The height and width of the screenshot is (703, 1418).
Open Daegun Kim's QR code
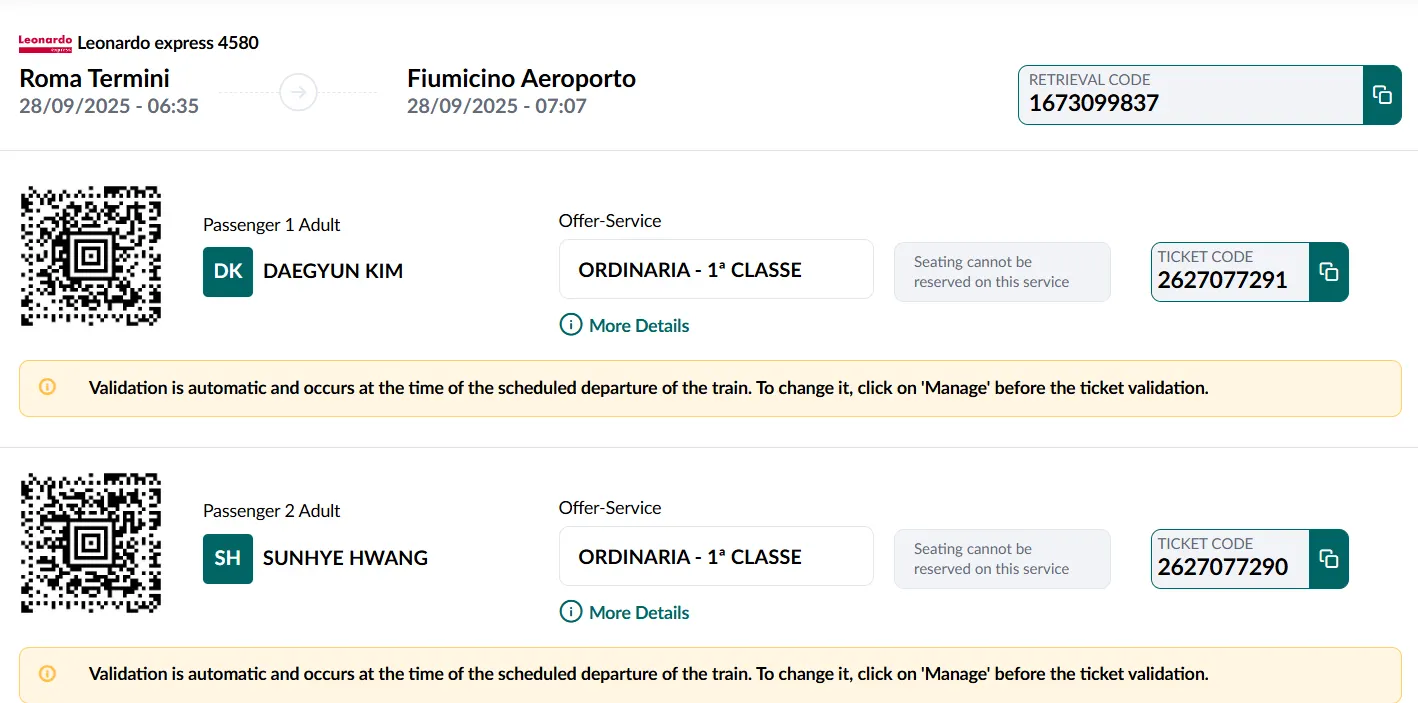[91, 256]
